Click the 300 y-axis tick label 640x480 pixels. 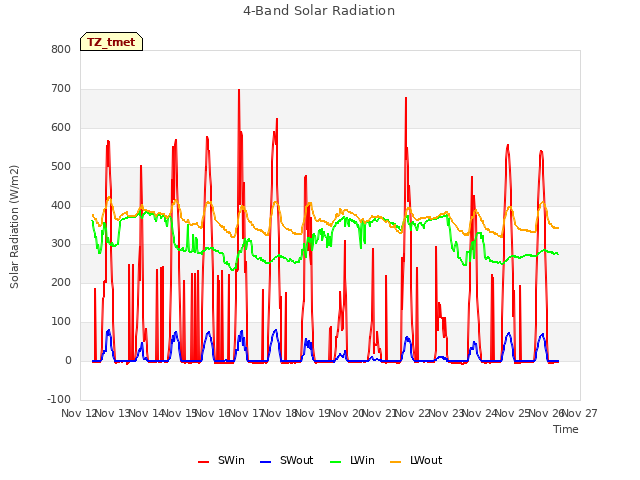coord(61,244)
